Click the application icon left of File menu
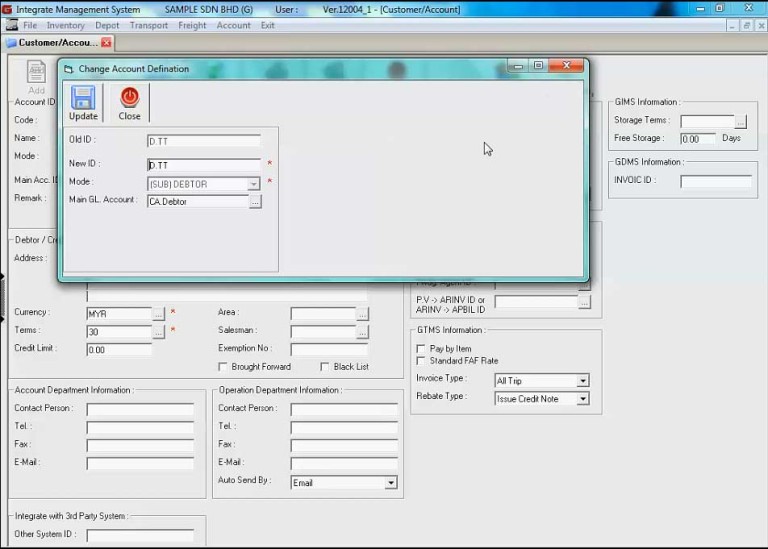Viewport: 768px width, 549px height. [x=12, y=25]
